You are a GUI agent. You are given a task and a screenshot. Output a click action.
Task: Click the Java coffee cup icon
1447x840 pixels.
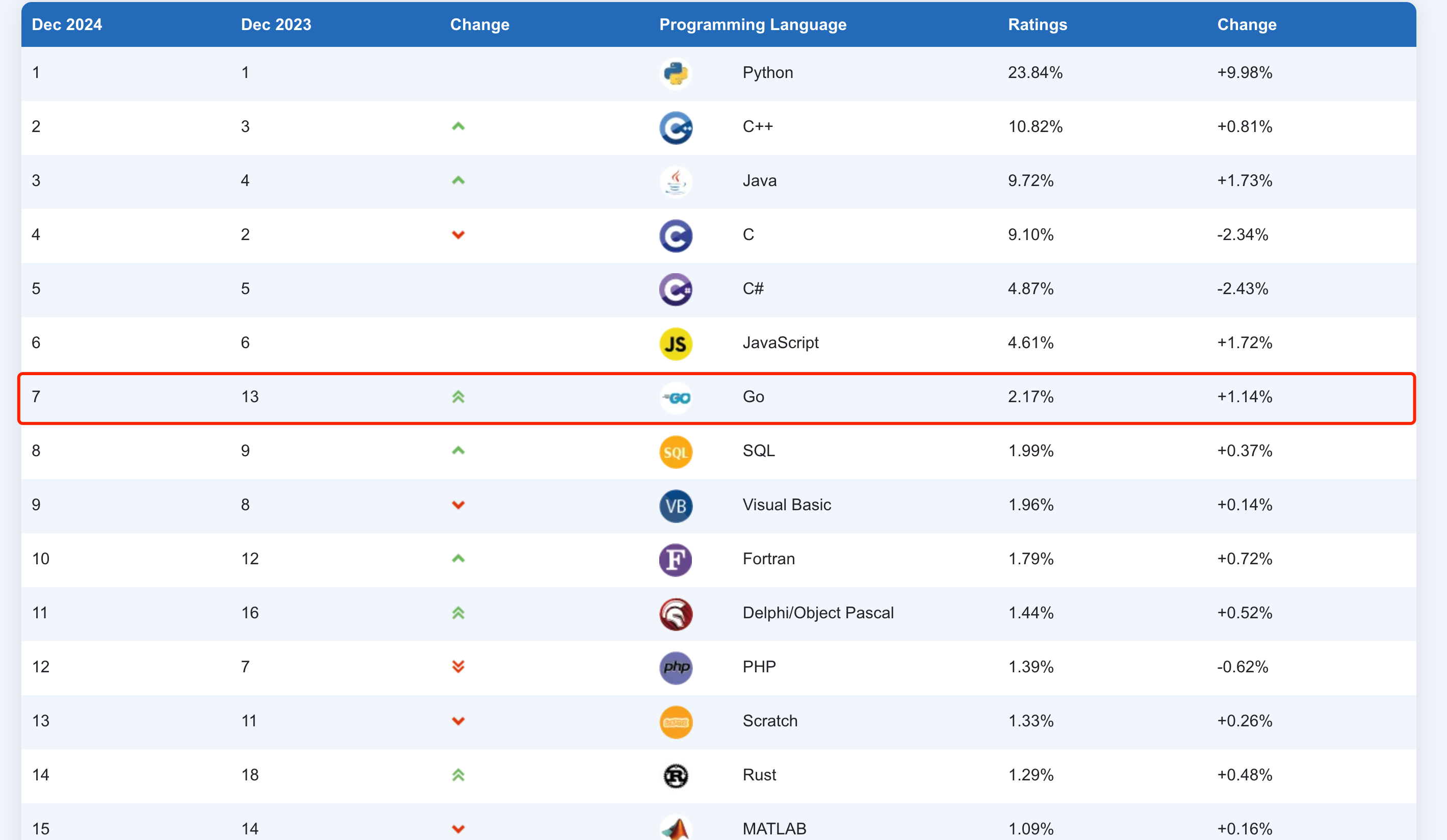(x=675, y=181)
